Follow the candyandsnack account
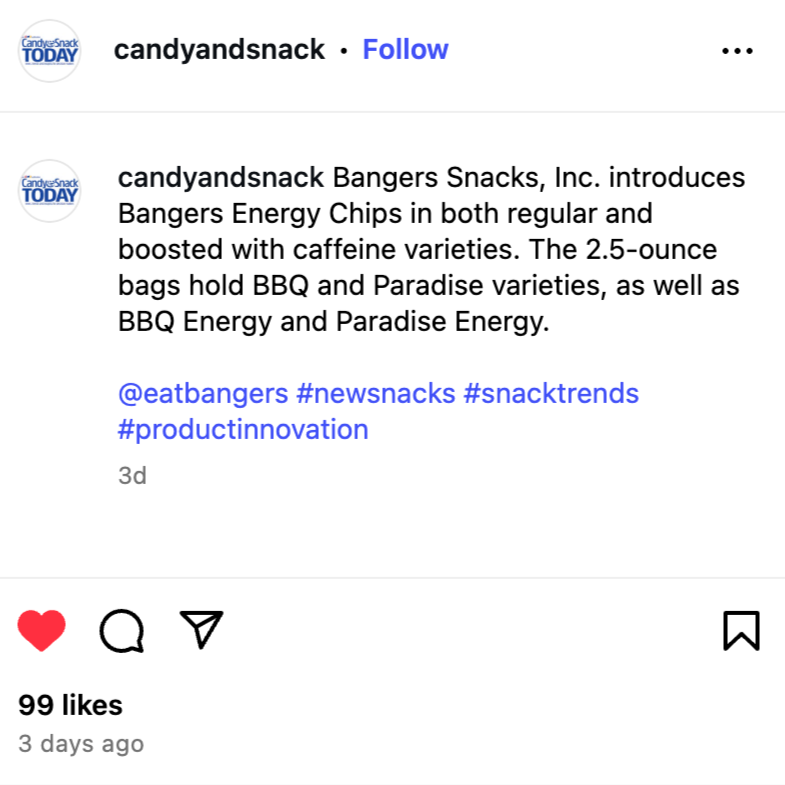This screenshot has width=785, height=785. pyautogui.click(x=406, y=49)
